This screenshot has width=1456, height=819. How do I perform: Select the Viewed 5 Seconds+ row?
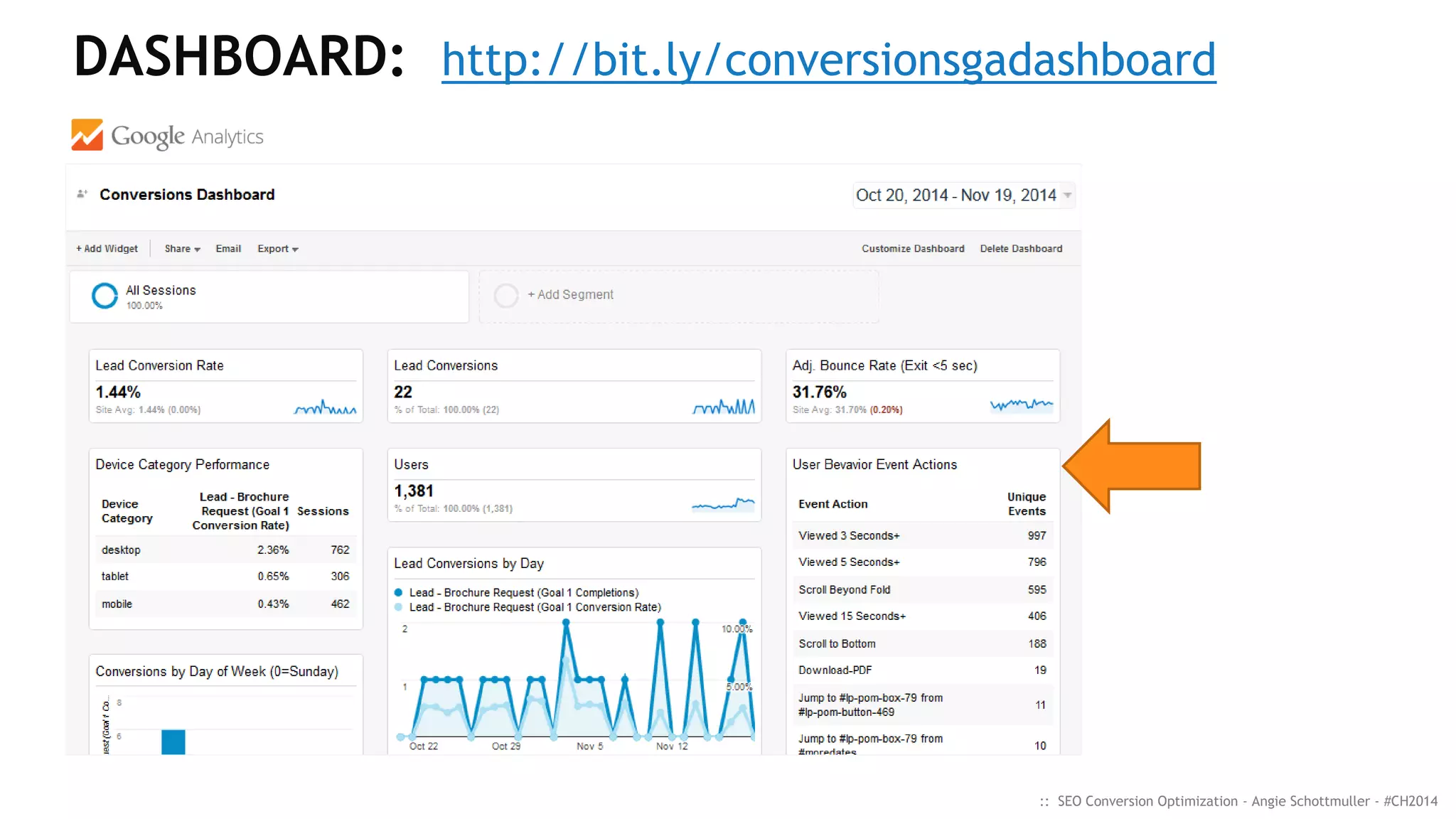pos(922,562)
